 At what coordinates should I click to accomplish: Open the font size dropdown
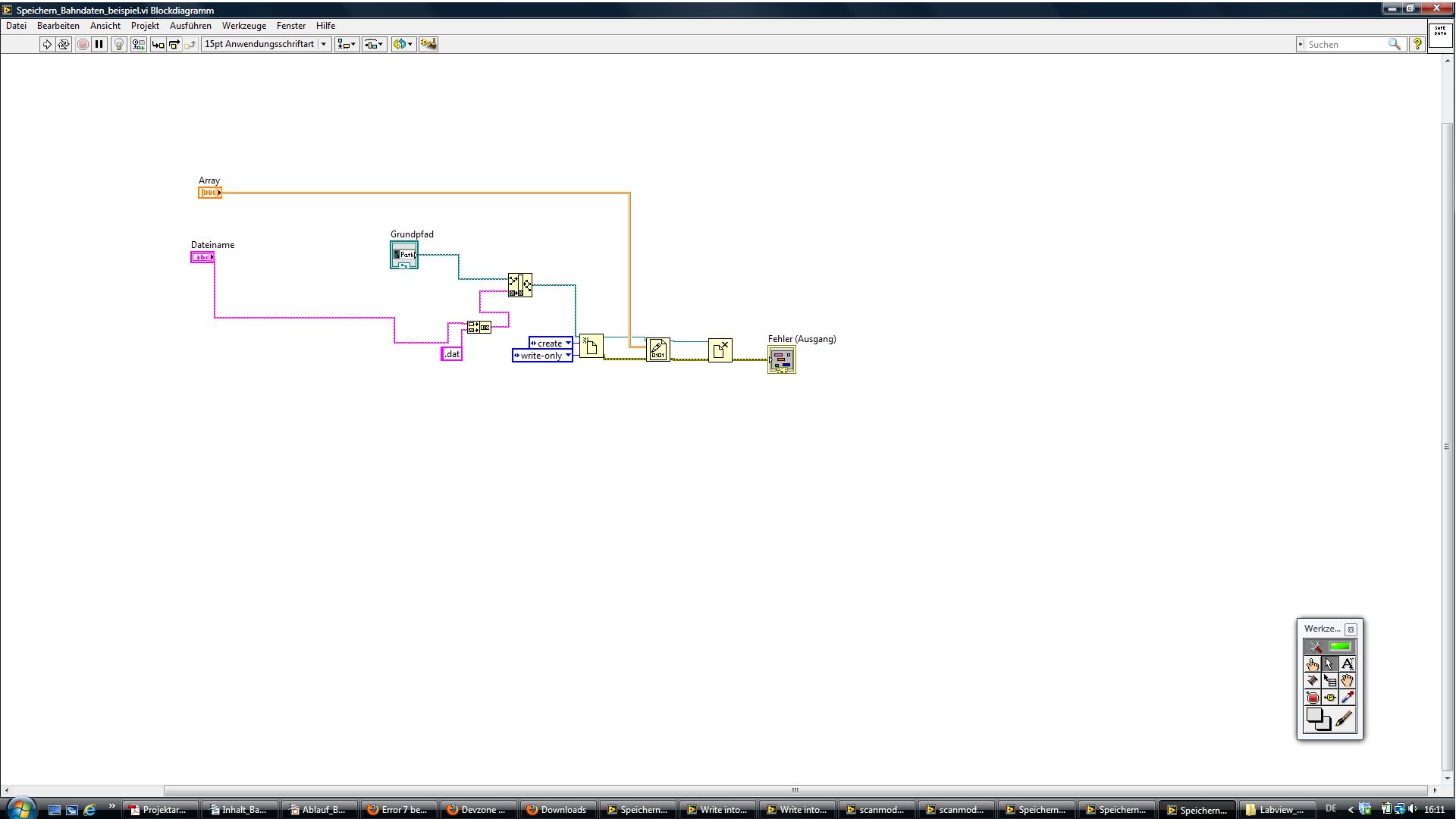324,44
